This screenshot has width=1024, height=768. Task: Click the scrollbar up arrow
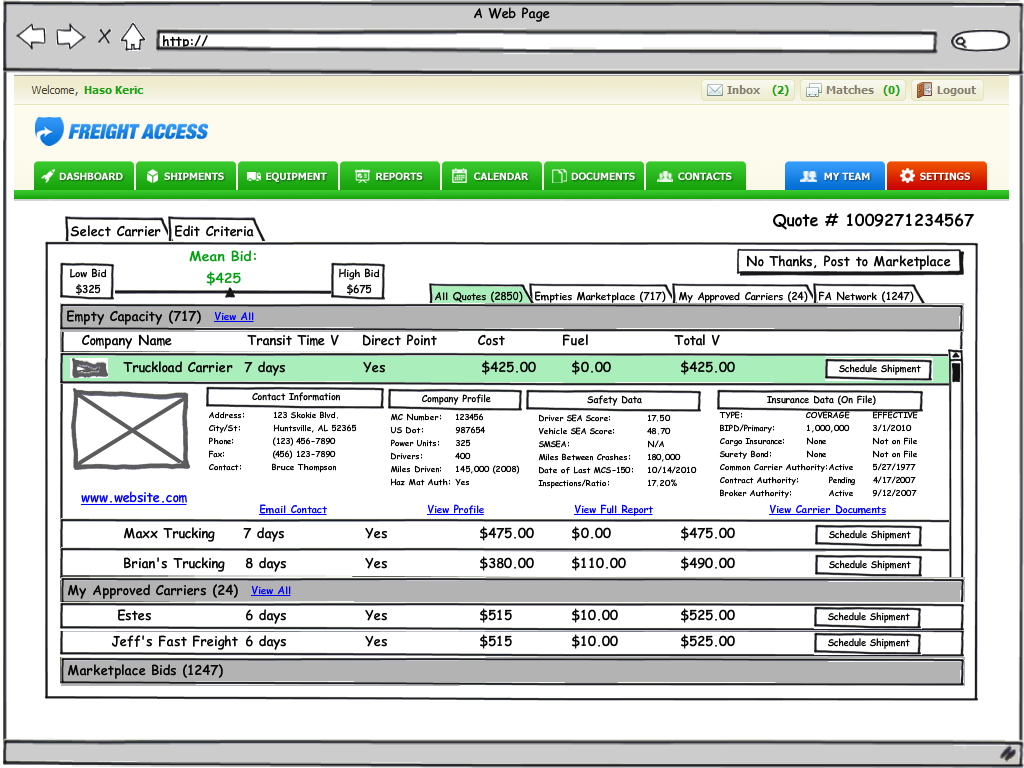click(x=955, y=355)
